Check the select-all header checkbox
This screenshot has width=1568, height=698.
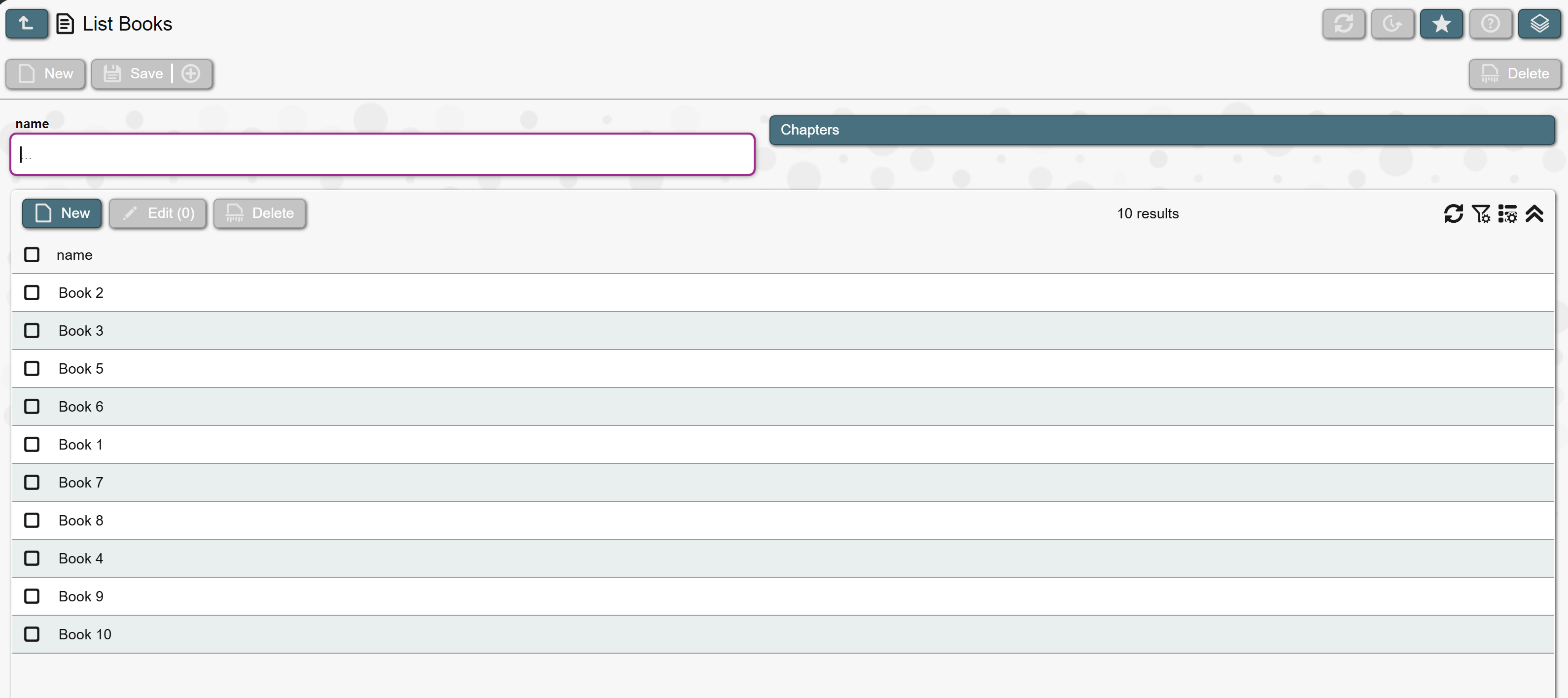click(32, 254)
